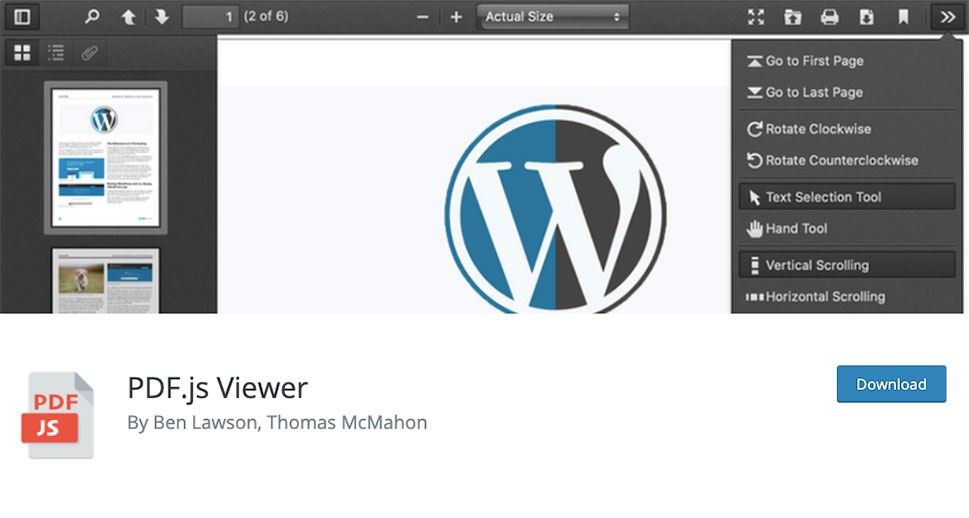Image resolution: width=969 pixels, height=518 pixels.
Task: Go to next page arrow
Action: 162,17
